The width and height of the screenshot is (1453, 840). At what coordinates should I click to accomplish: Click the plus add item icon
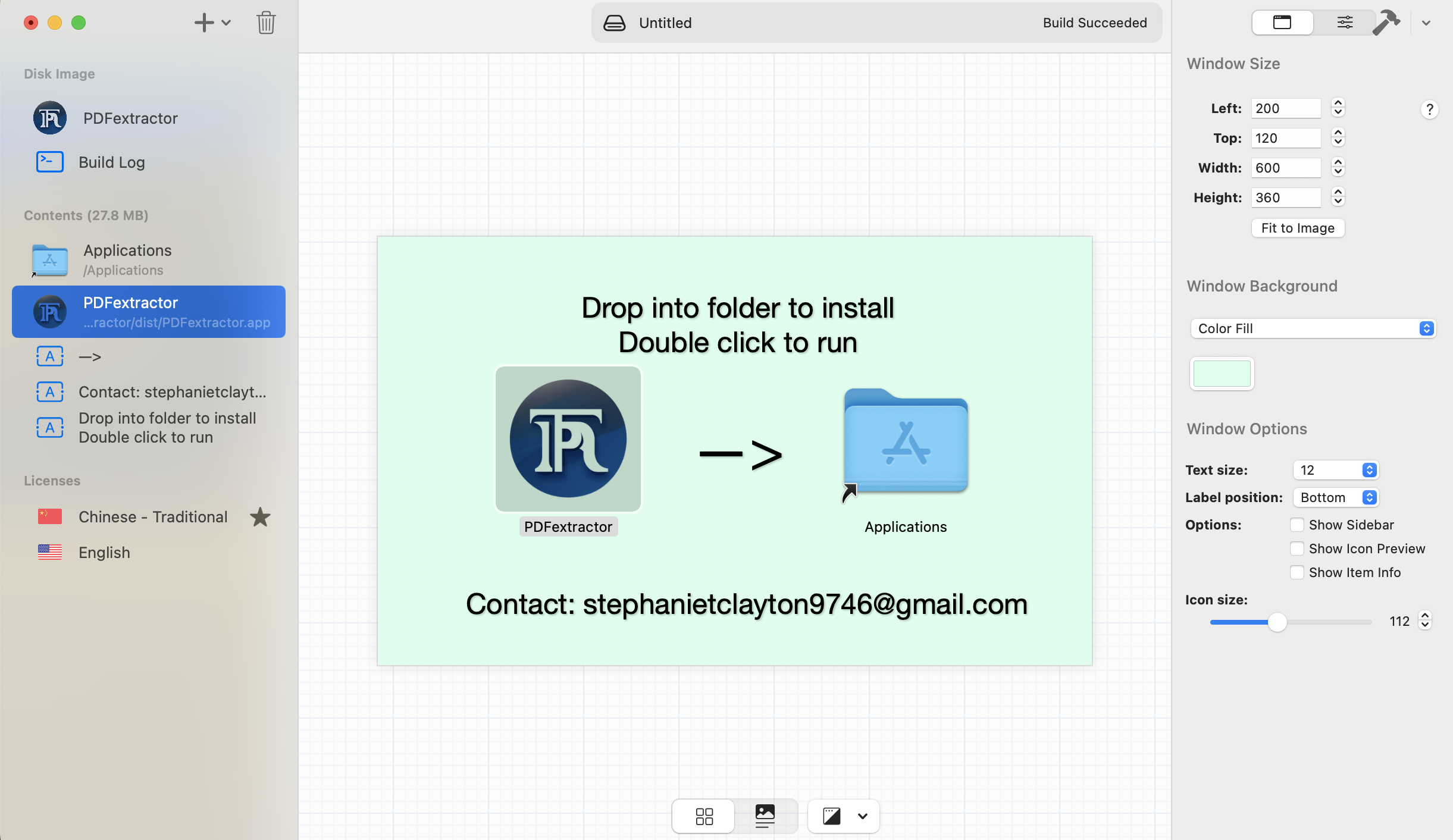(x=203, y=23)
